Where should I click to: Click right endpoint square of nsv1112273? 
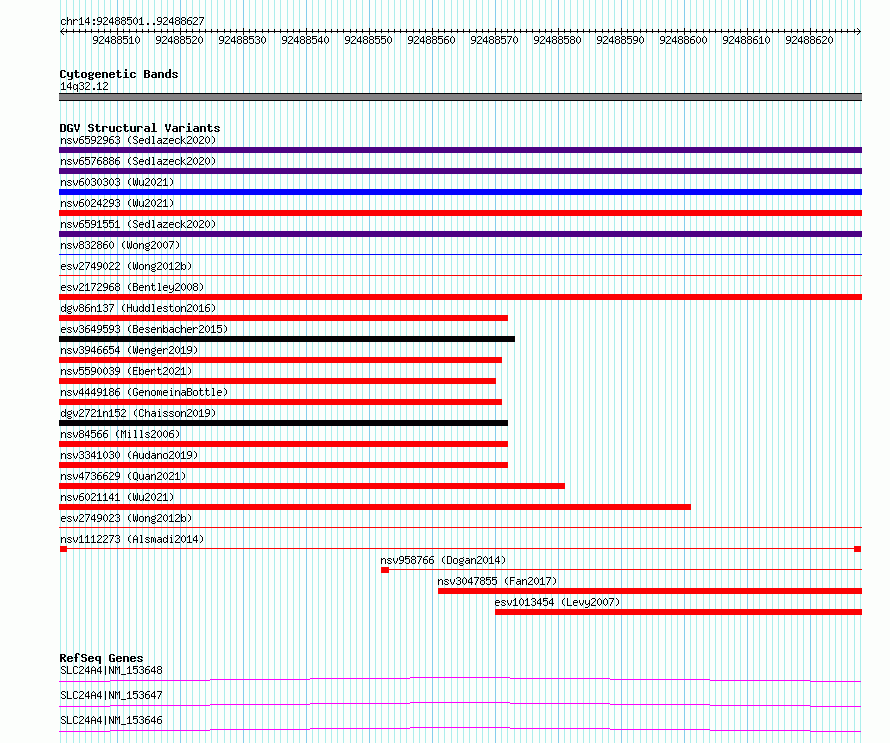tap(858, 549)
